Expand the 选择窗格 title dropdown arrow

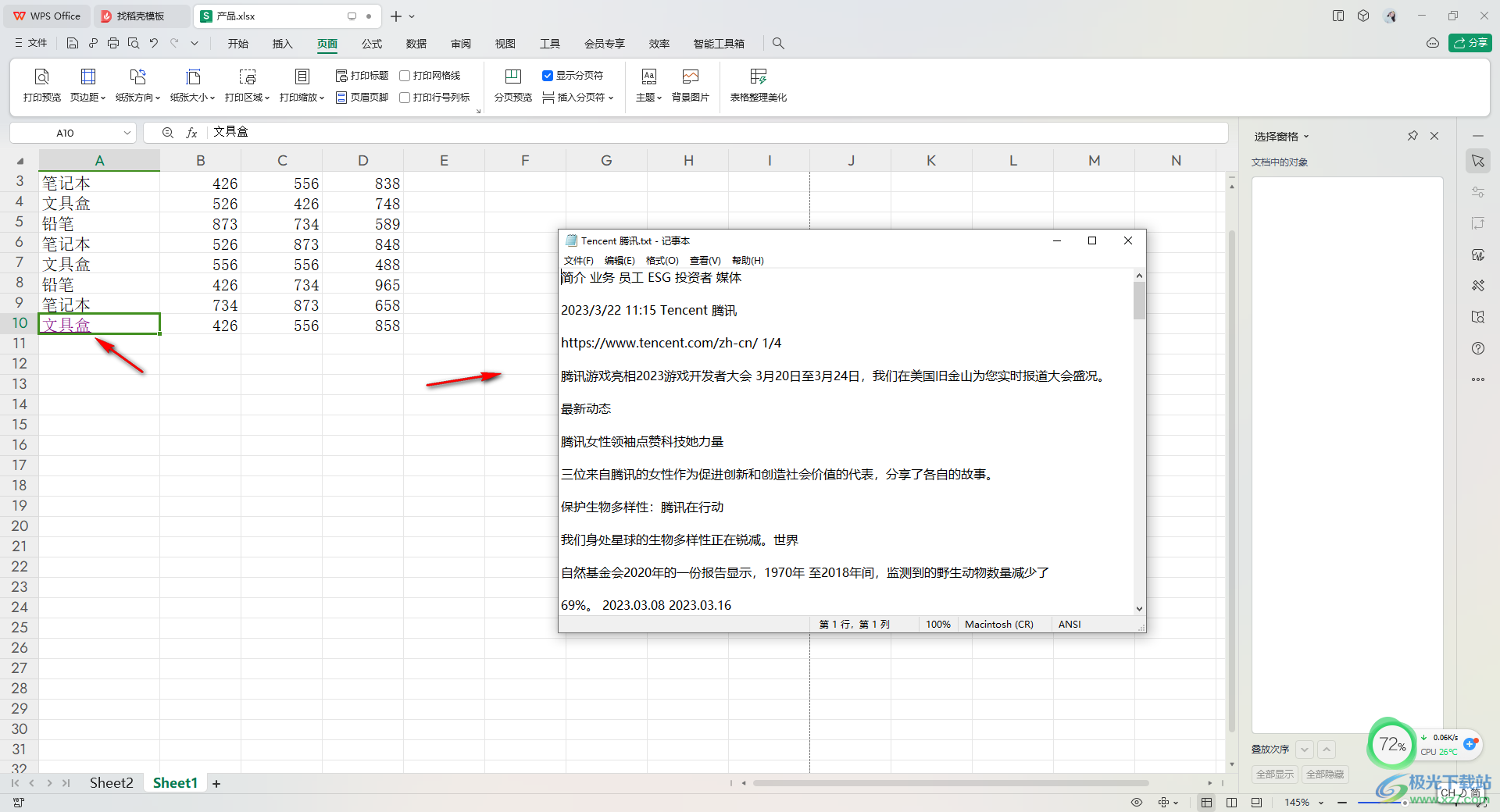click(1306, 137)
